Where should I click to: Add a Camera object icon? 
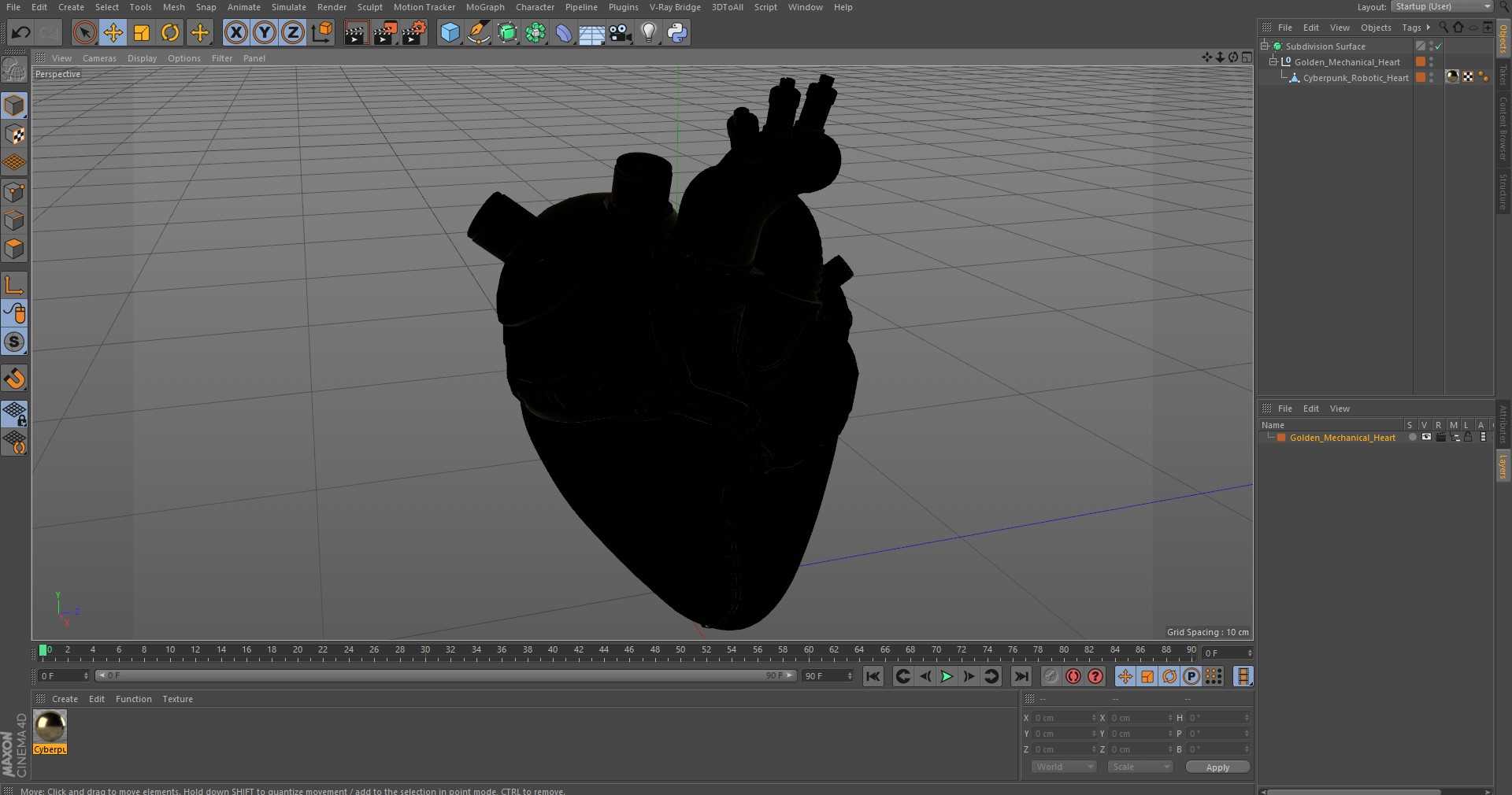pos(621,32)
